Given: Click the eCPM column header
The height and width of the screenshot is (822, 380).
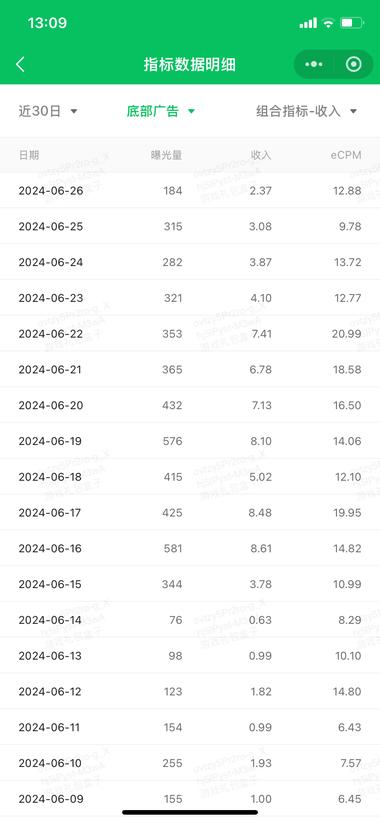Looking at the screenshot, I should pyautogui.click(x=346, y=155).
